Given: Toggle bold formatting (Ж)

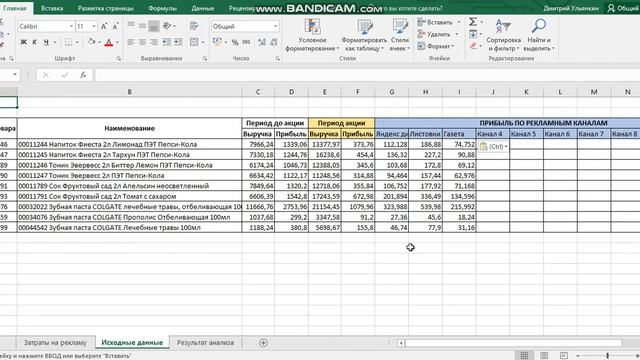Looking at the screenshot, I should pos(24,42).
